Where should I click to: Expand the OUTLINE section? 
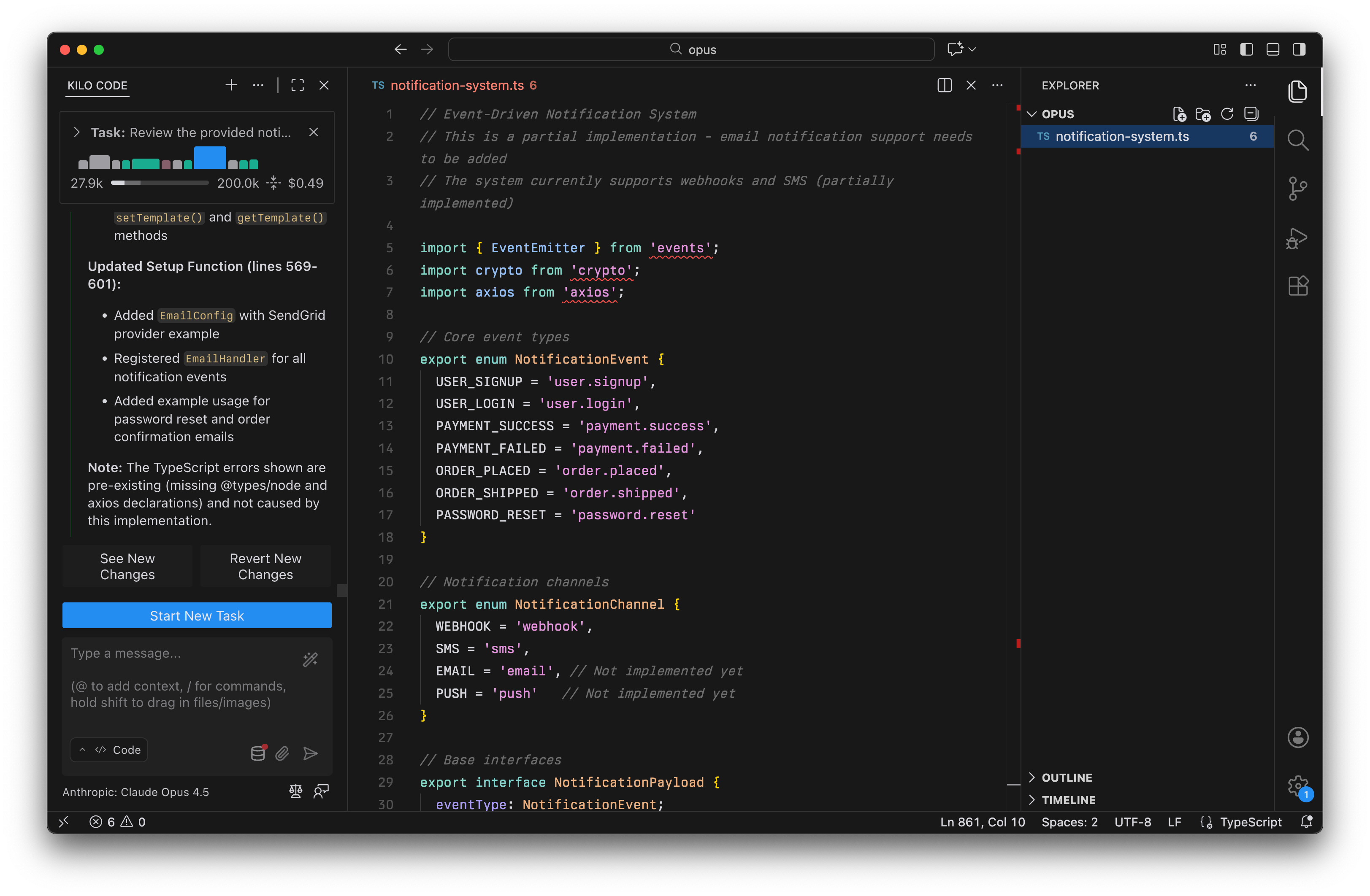[1066, 777]
